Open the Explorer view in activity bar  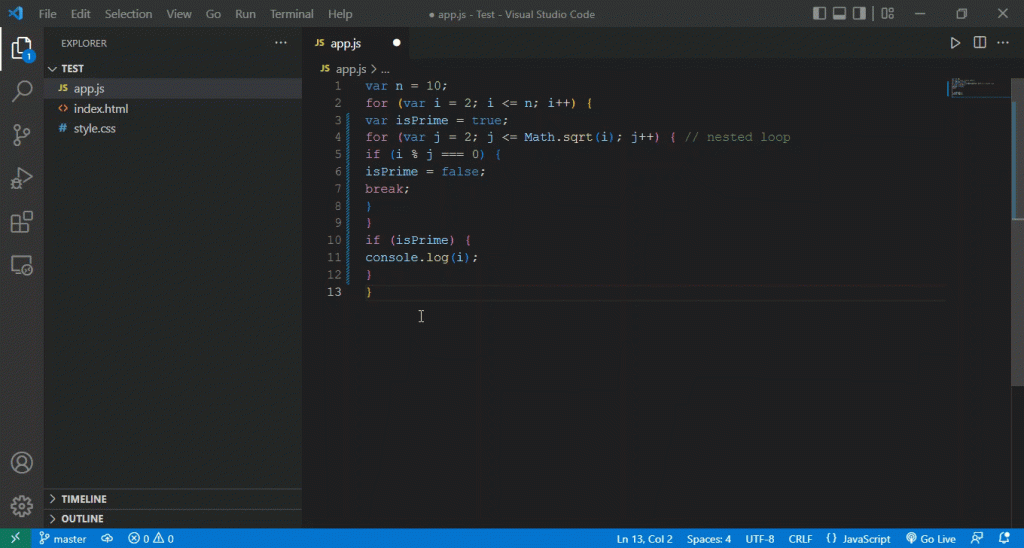[22, 49]
